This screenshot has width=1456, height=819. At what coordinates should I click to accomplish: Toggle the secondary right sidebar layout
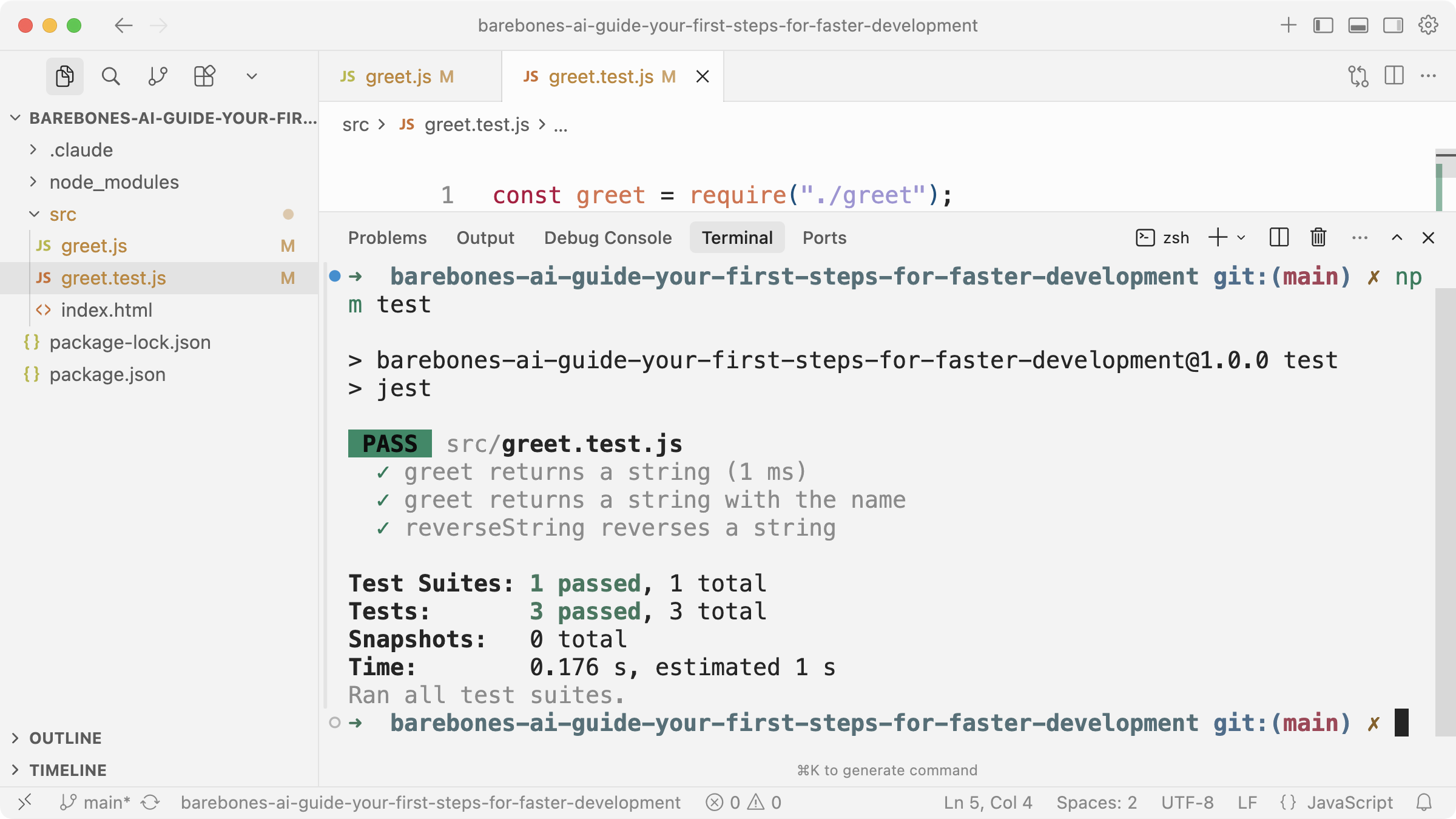point(1393,25)
